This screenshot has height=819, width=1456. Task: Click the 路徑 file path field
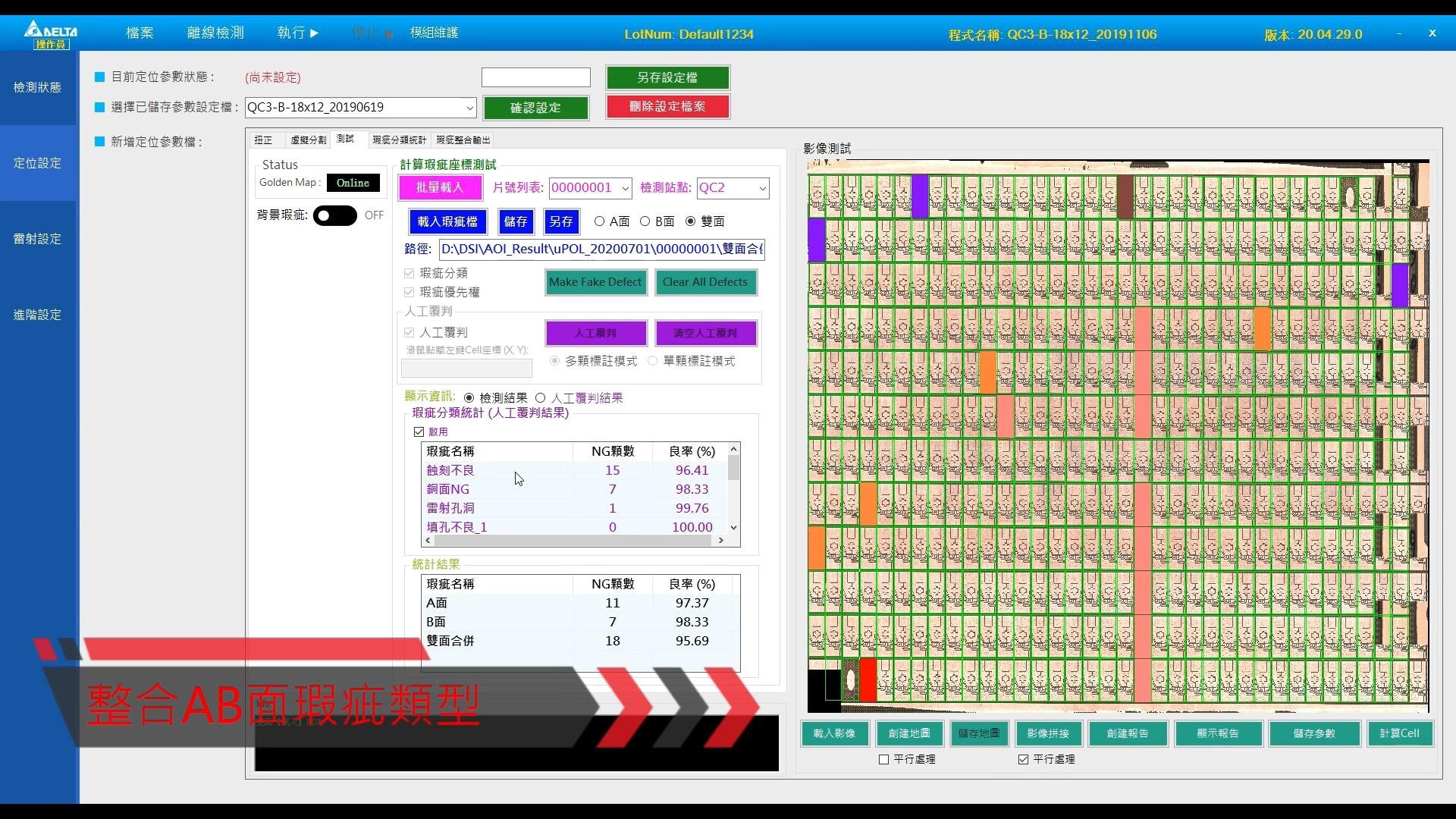click(x=601, y=249)
